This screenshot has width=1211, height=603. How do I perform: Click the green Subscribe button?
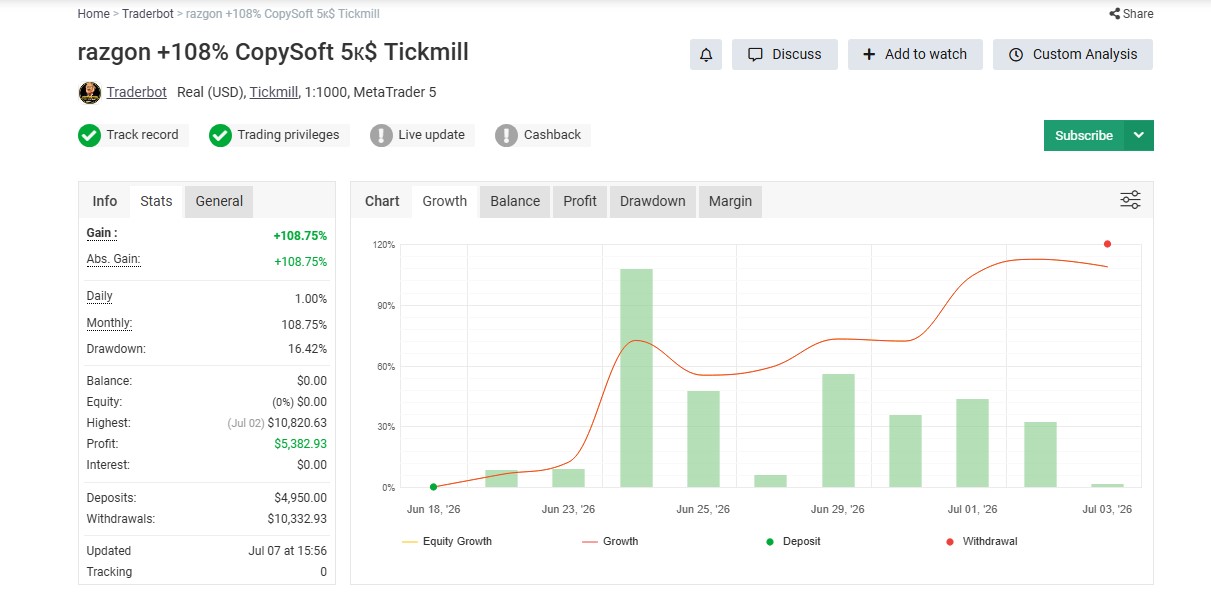pyautogui.click(x=1084, y=136)
